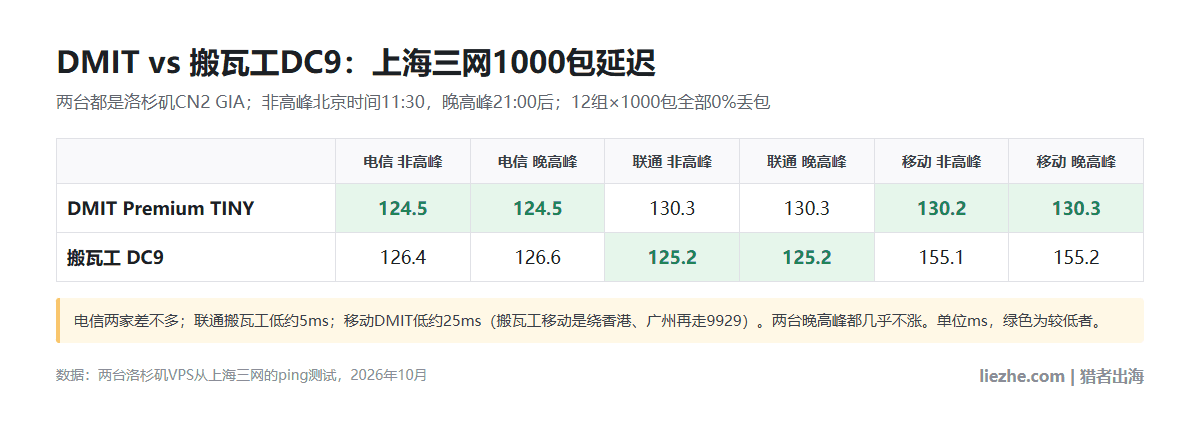Click DMIT 移动 非高峰 value 130.2
The image size is (1200, 430).
(x=941, y=208)
